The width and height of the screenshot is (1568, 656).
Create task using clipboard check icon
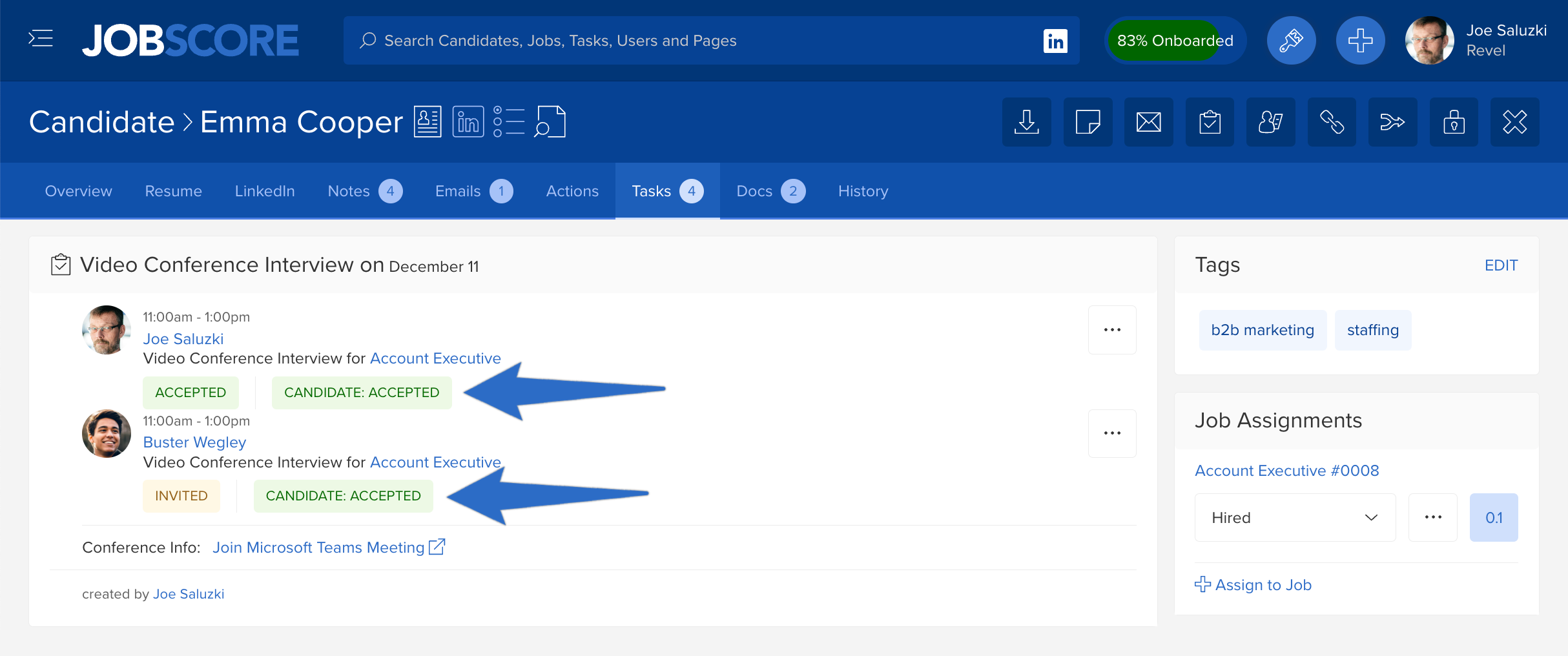click(1210, 122)
